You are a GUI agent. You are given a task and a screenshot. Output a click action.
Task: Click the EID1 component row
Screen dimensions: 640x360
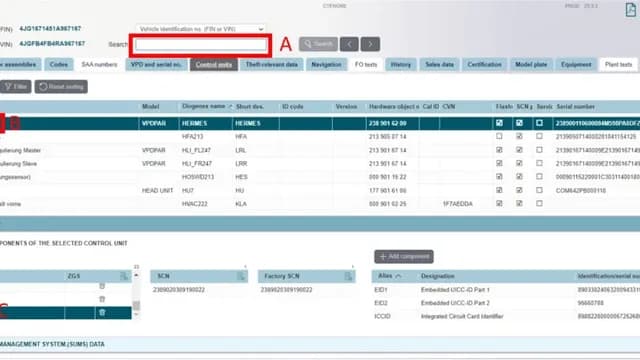click(505, 290)
